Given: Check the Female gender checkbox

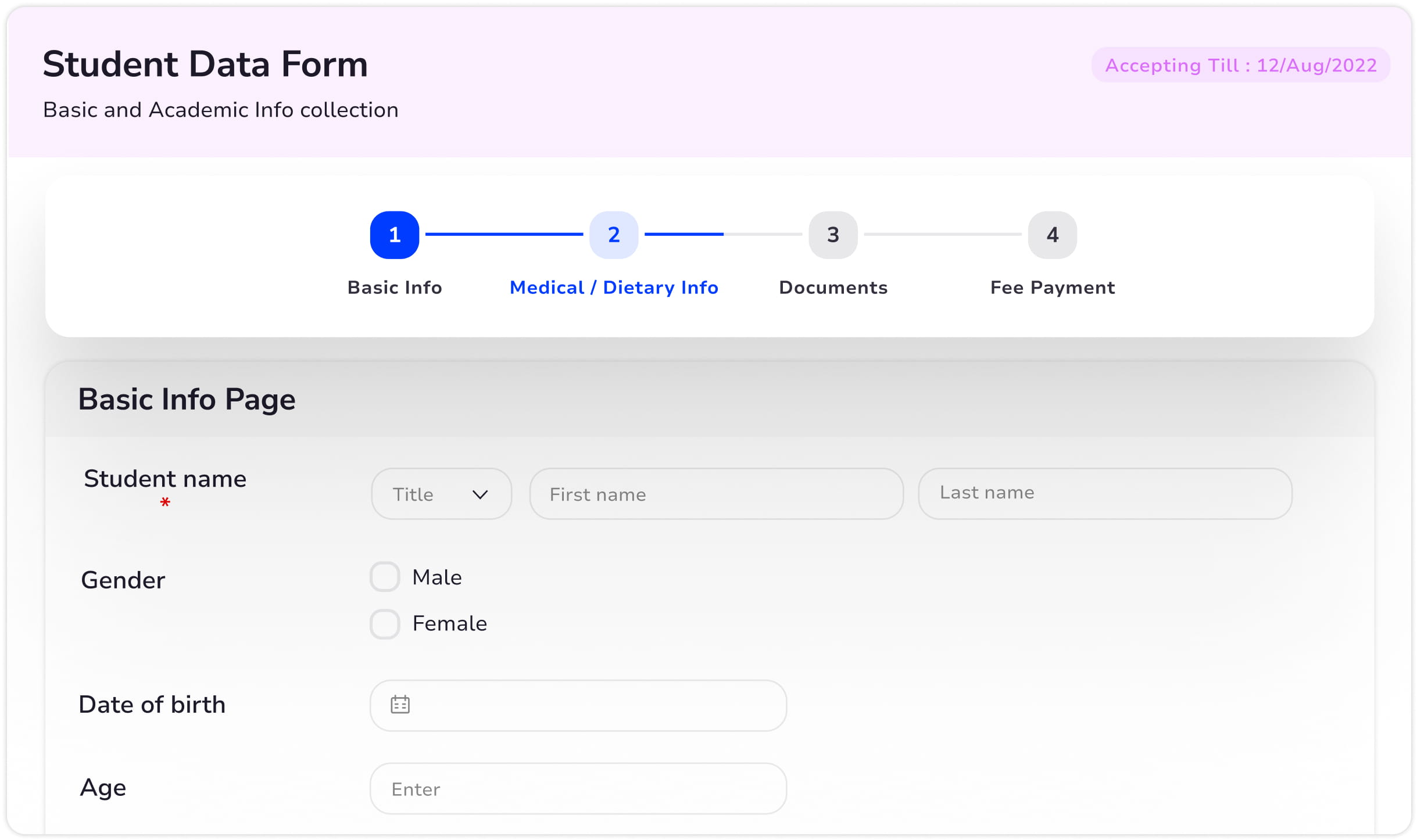Looking at the screenshot, I should pyautogui.click(x=385, y=624).
